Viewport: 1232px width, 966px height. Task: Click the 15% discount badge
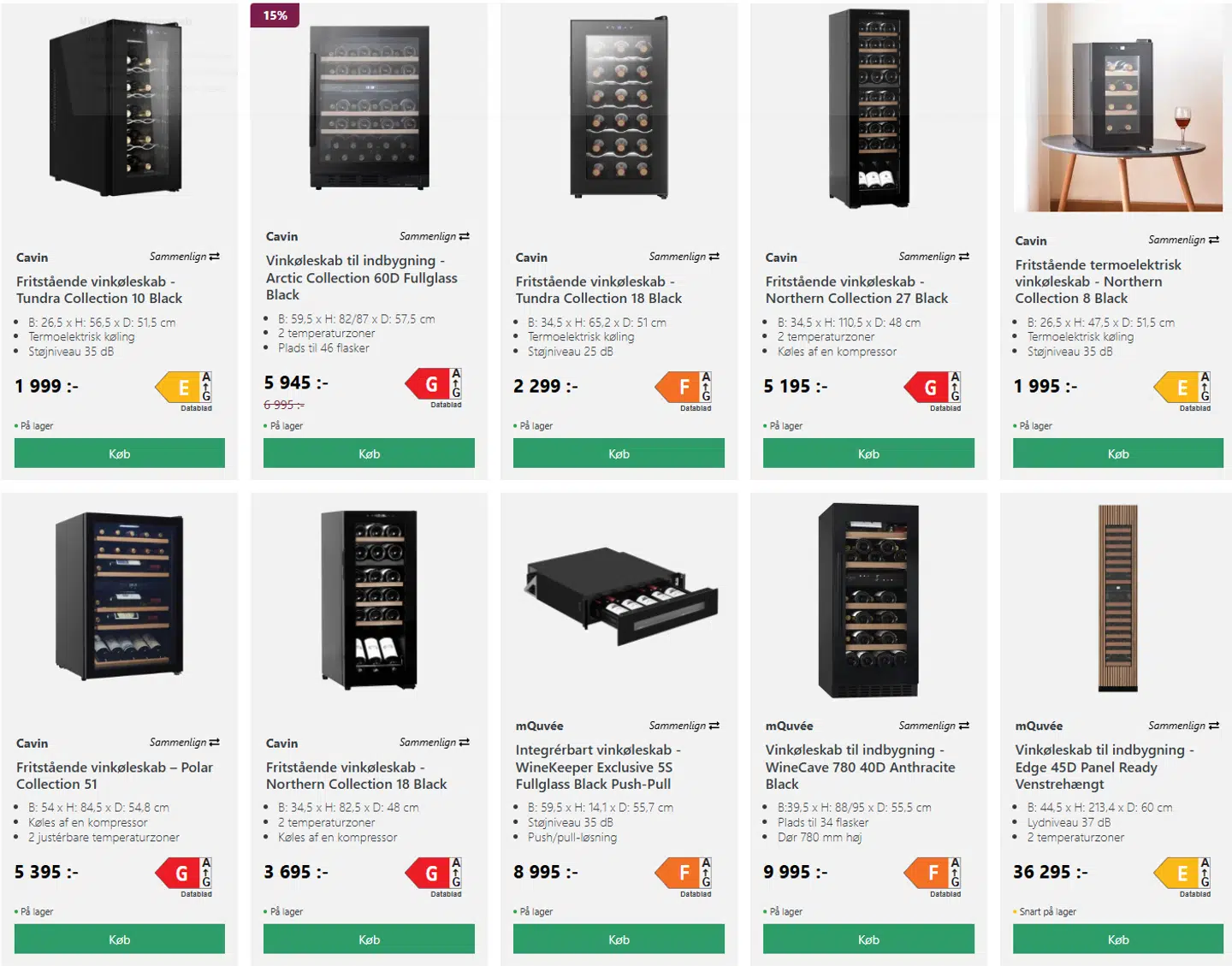(x=275, y=15)
